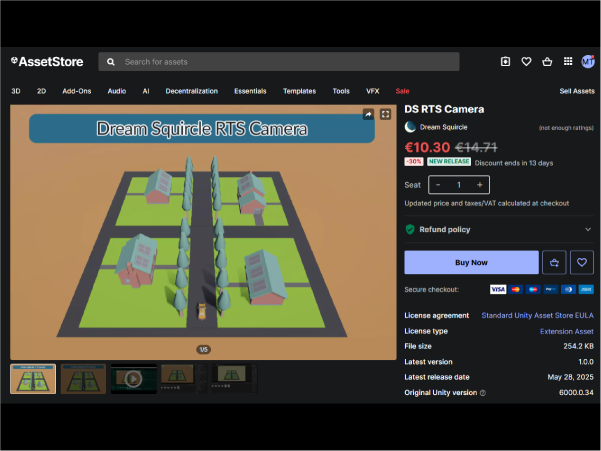Screen dimensions: 601x451
Task: Open Standard Unity Asset Store EULA link
Action: coord(537,315)
